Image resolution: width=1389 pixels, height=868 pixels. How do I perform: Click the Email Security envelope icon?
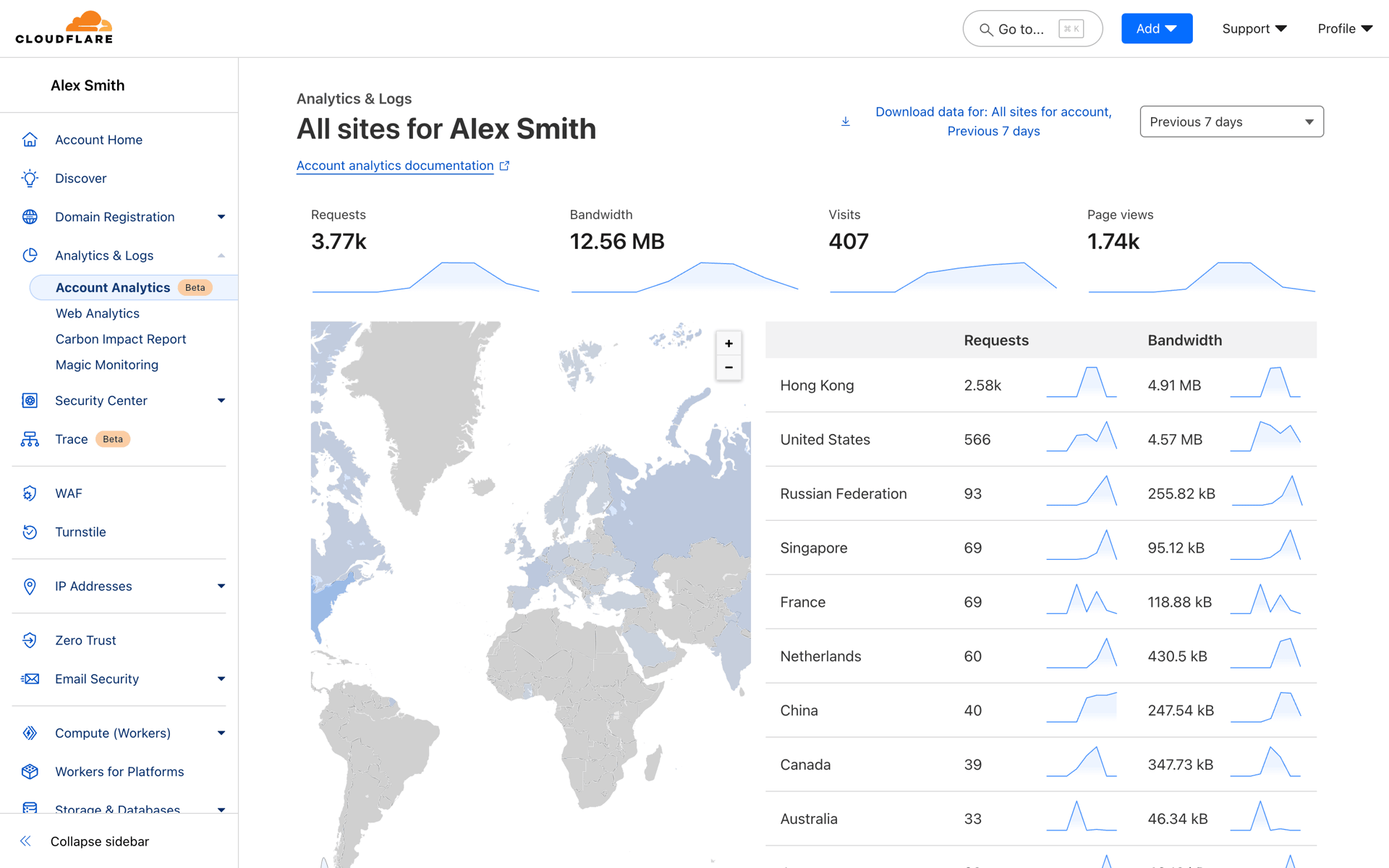point(30,678)
